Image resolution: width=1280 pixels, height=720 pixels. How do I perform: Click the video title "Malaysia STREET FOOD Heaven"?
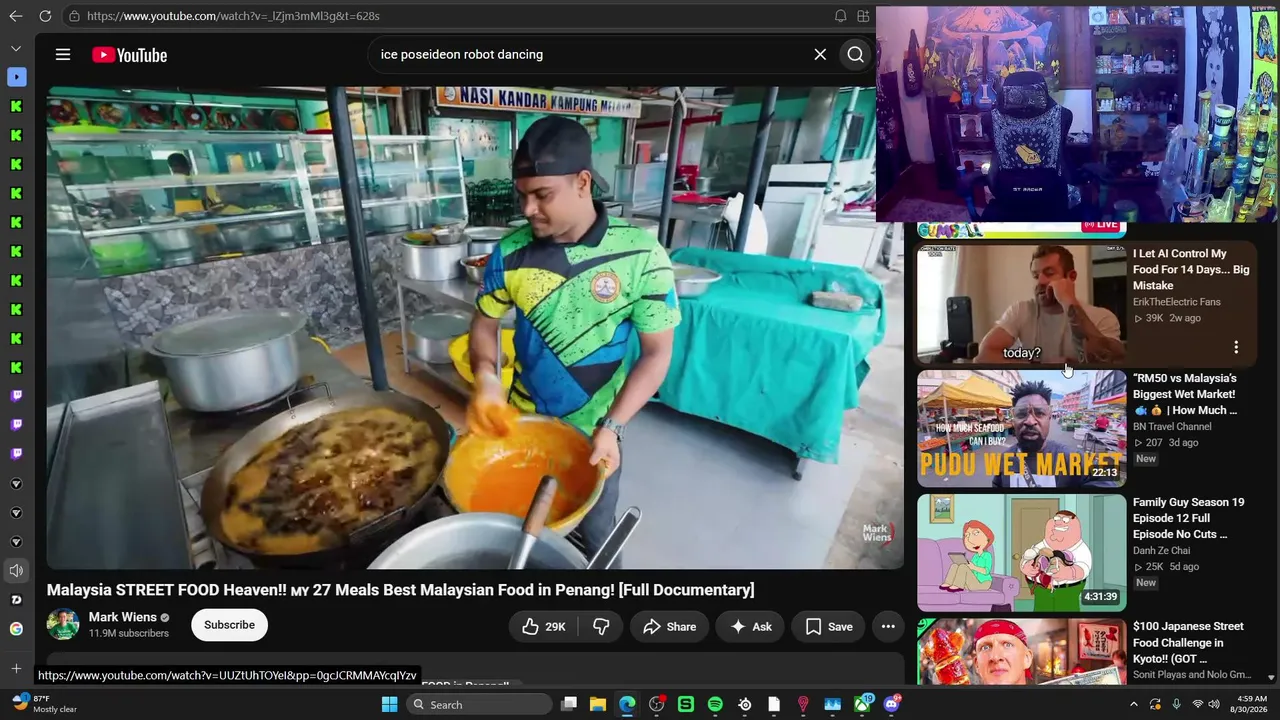tap(401, 590)
